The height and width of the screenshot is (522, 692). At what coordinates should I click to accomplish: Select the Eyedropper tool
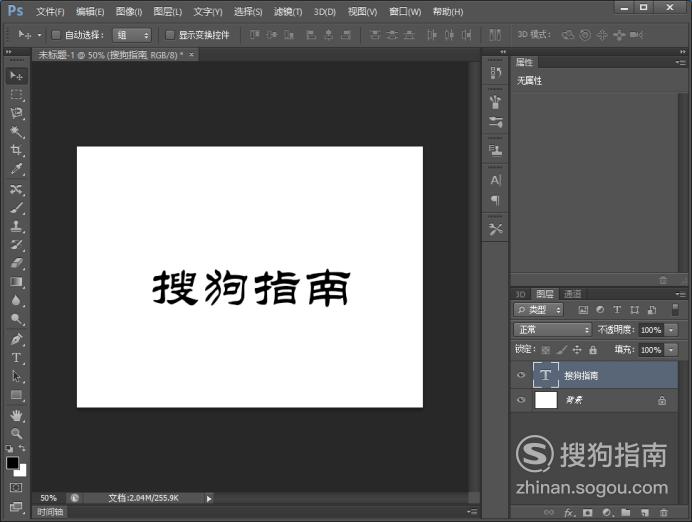point(16,169)
